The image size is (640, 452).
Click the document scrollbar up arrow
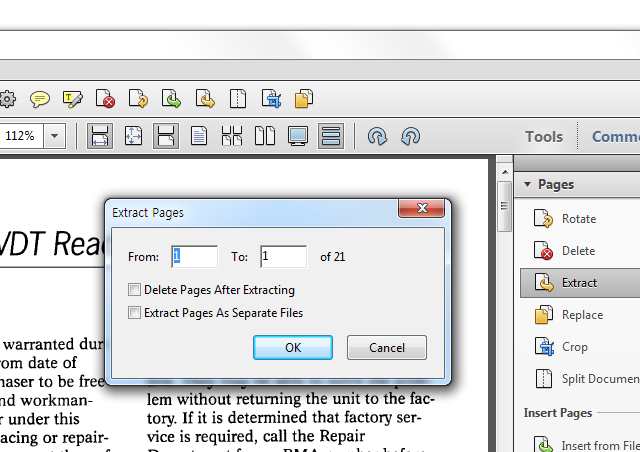click(x=505, y=172)
